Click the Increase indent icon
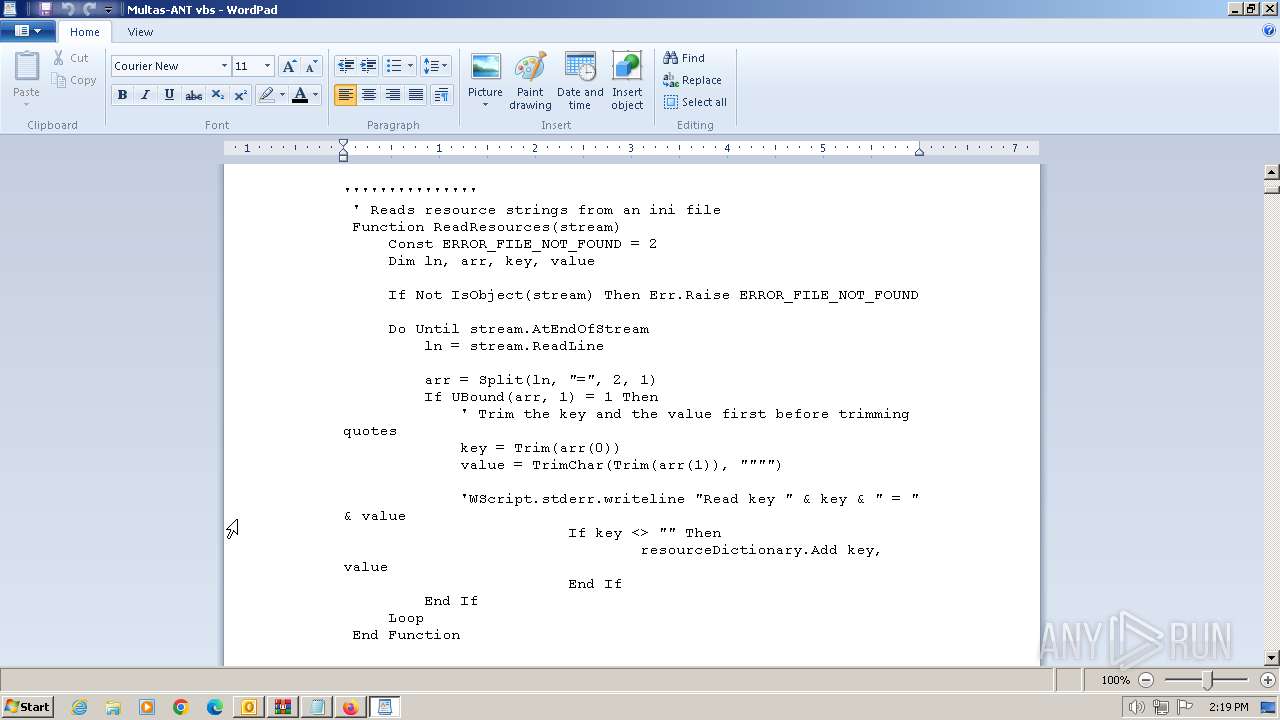Screen dimensions: 1280x720 pyautogui.click(x=369, y=66)
